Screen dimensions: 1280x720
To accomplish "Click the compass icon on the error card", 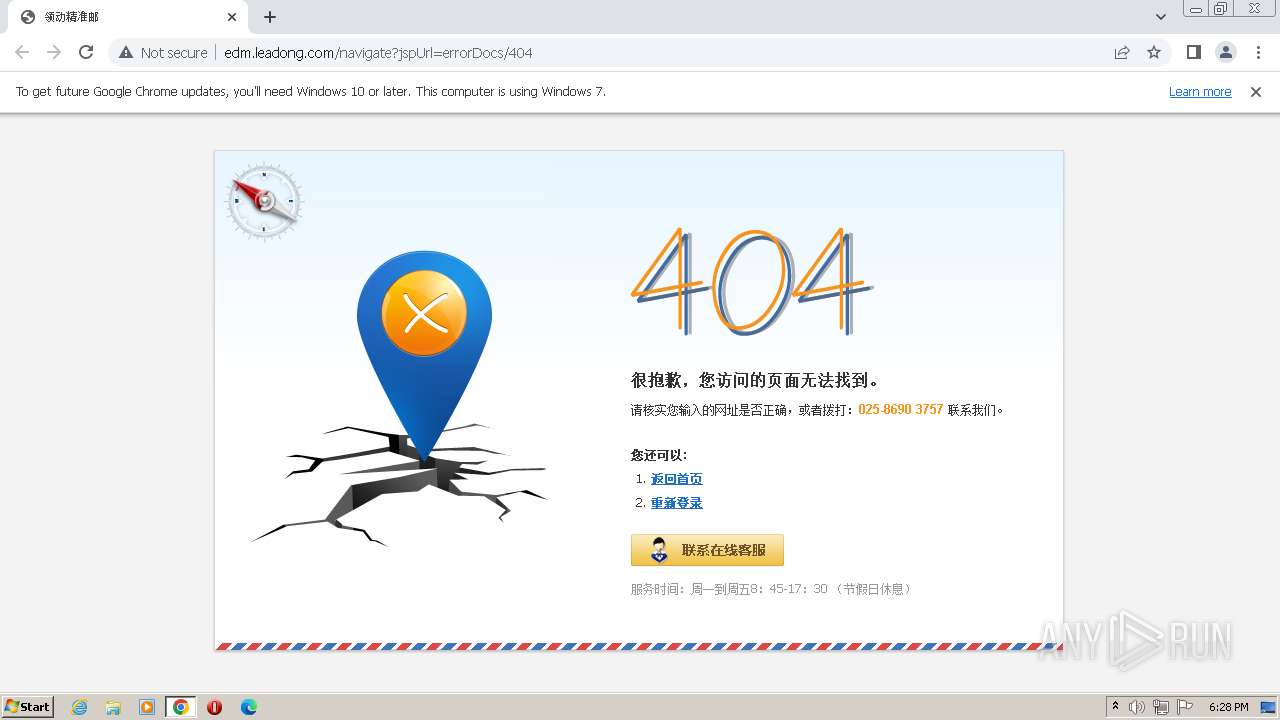I will pyautogui.click(x=265, y=202).
